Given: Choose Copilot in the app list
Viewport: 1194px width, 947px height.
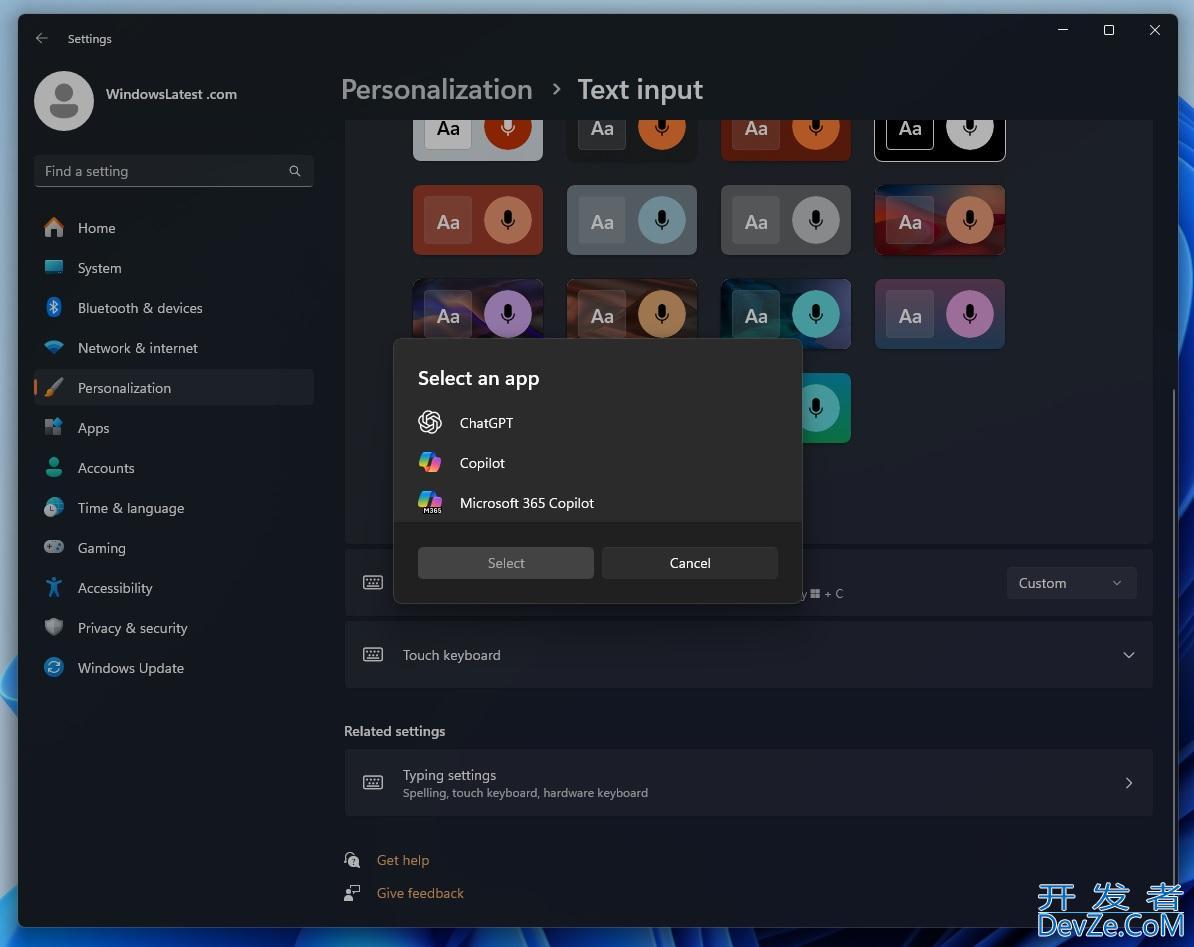Looking at the screenshot, I should pyautogui.click(x=598, y=463).
